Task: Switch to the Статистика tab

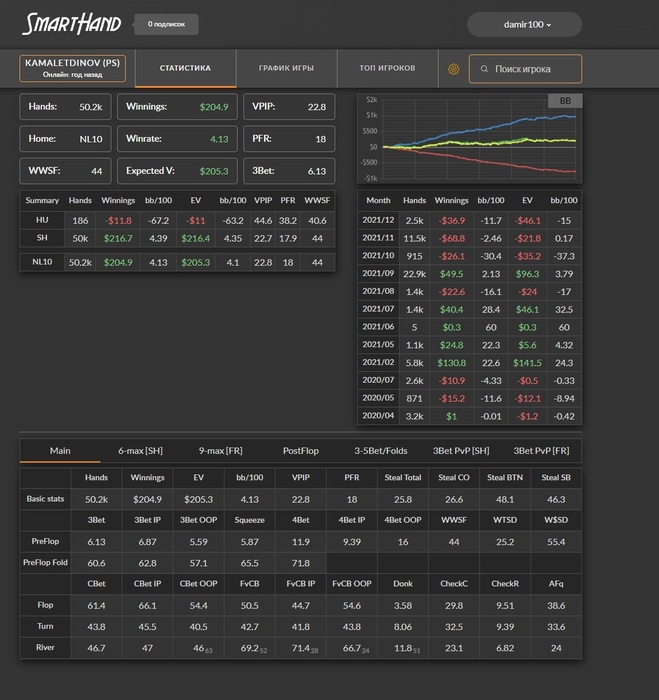Action: tap(185, 68)
